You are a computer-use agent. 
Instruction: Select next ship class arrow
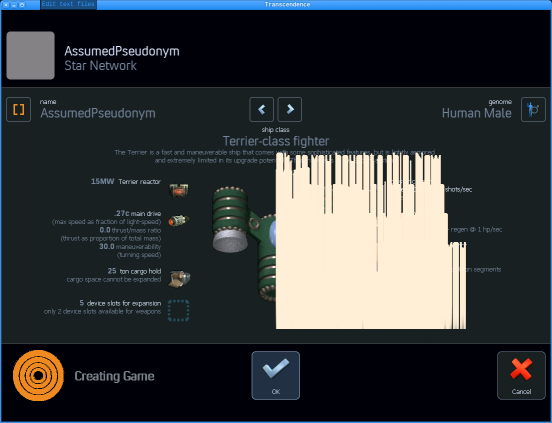pyautogui.click(x=290, y=109)
